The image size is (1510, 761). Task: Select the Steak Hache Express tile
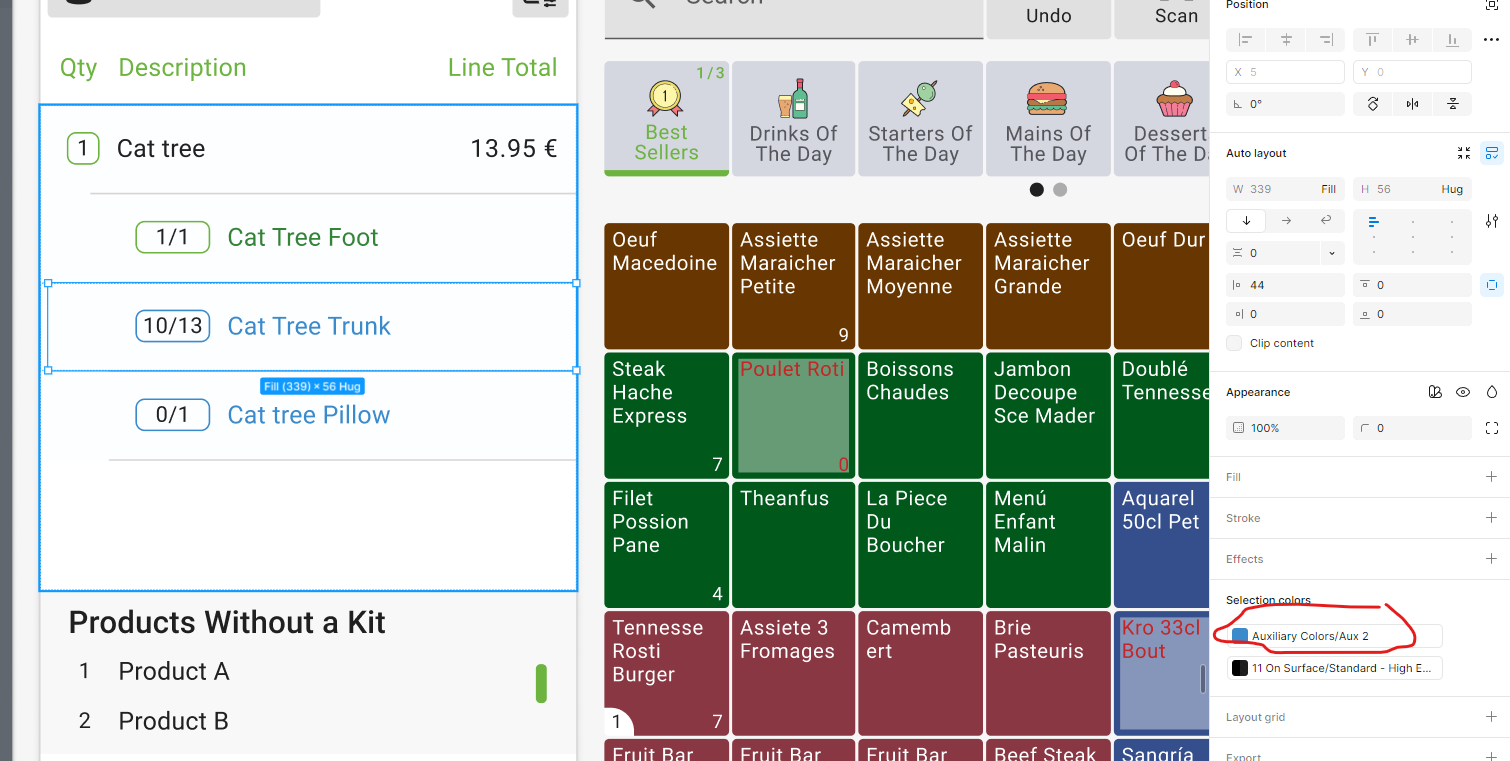click(666, 415)
